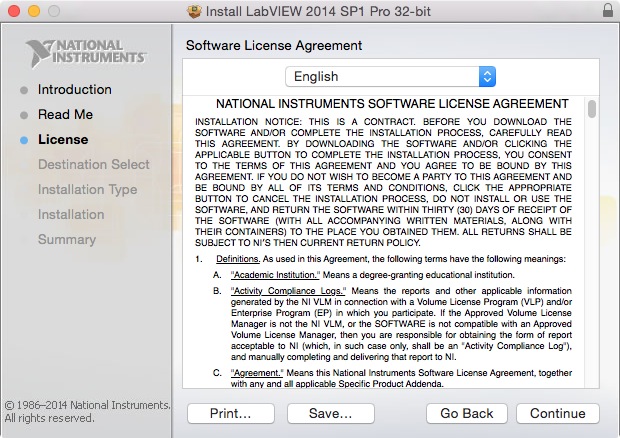Screen dimensions: 620x438
Task: Click the 'Software License Agreement' heading
Action: coord(274,45)
